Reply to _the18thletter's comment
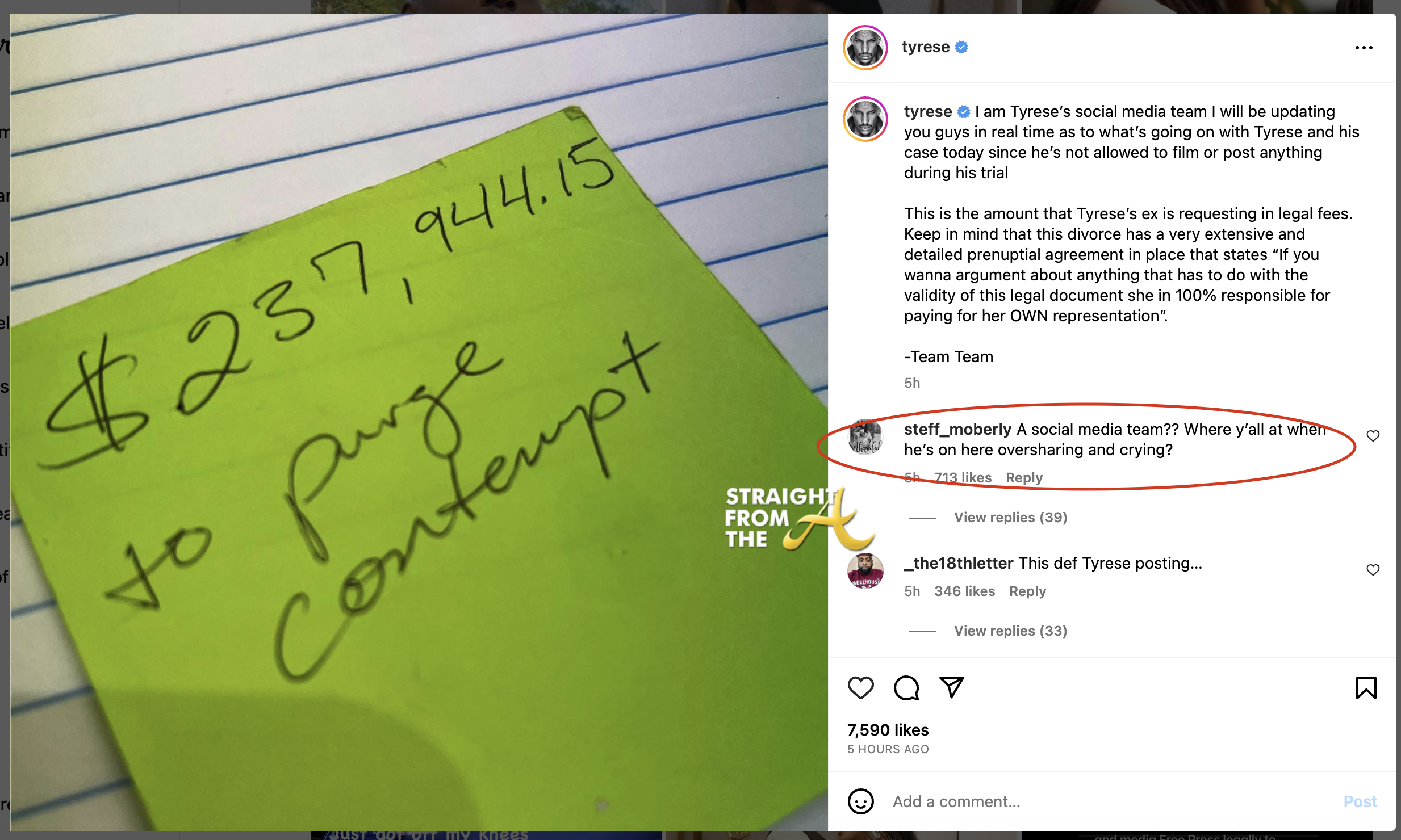Viewport: 1401px width, 840px height. tap(1027, 591)
